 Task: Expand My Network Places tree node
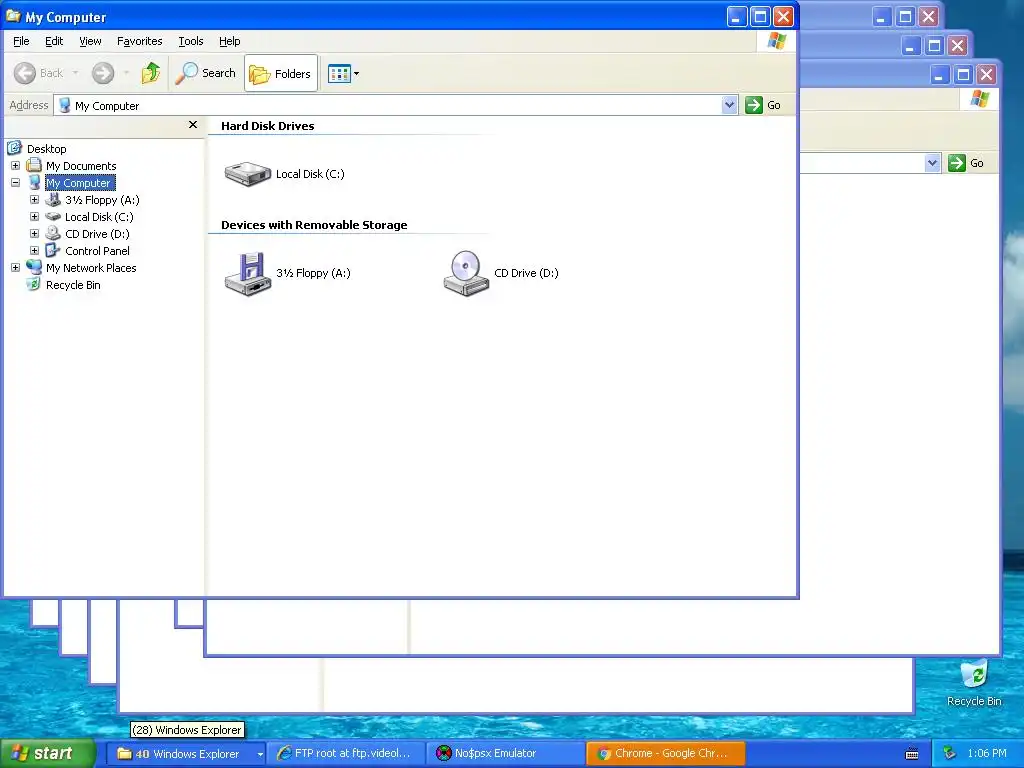[x=15, y=268]
